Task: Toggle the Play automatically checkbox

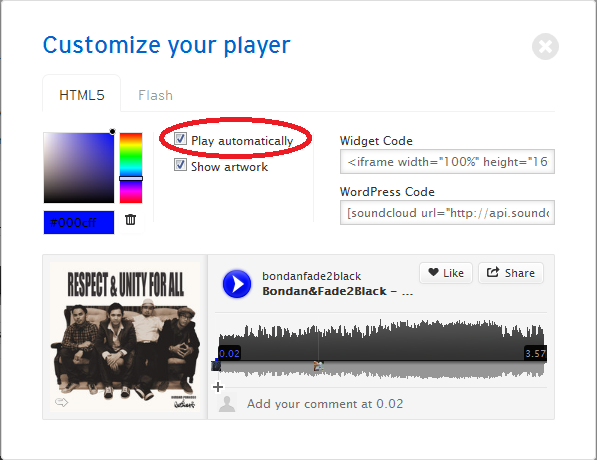Action: pyautogui.click(x=180, y=139)
